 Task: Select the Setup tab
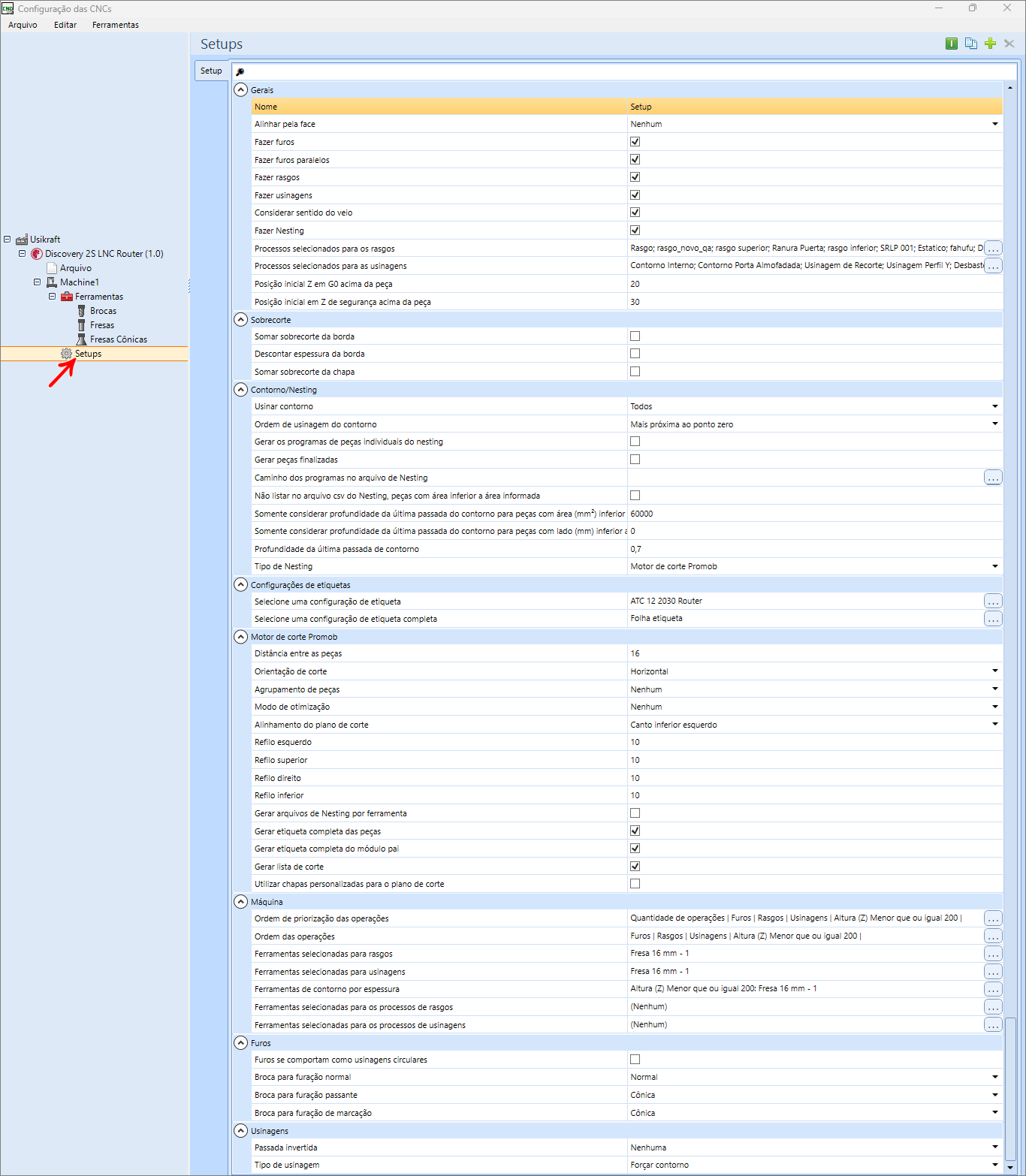click(x=211, y=71)
